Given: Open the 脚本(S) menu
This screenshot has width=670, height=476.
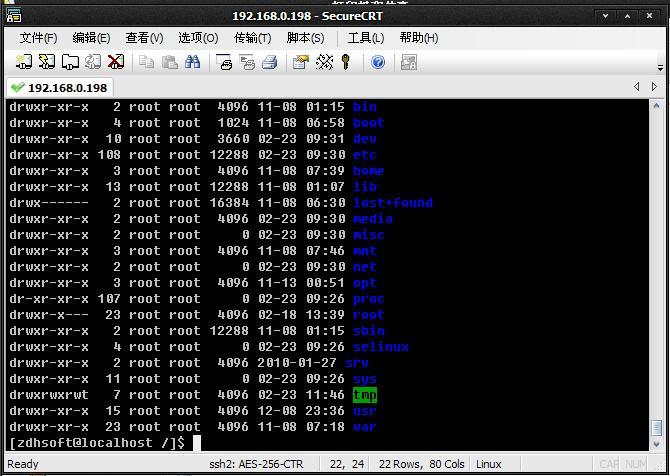Looking at the screenshot, I should pos(305,38).
